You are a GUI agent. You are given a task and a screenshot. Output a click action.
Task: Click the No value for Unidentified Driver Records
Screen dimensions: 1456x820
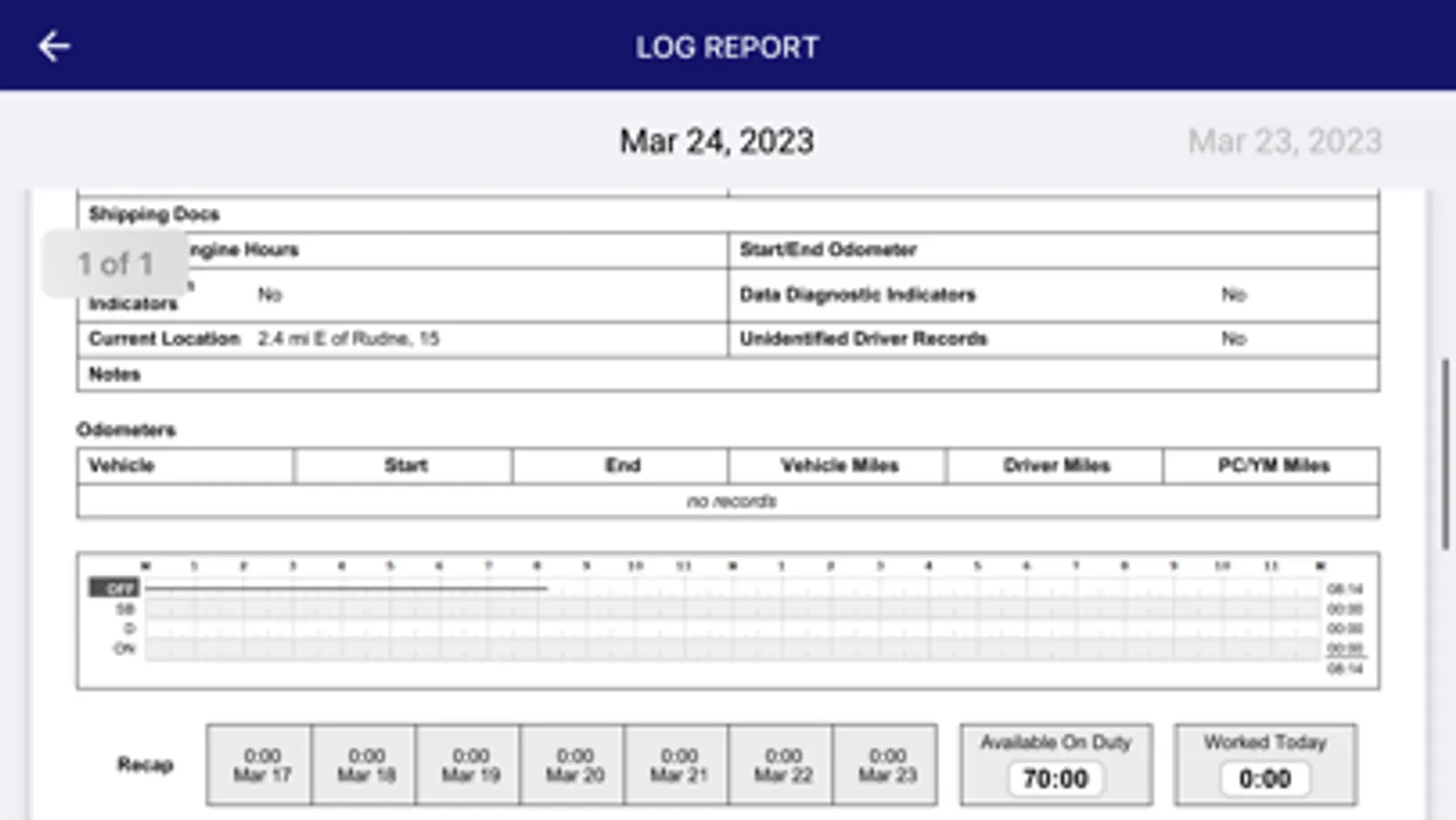pyautogui.click(x=1233, y=339)
